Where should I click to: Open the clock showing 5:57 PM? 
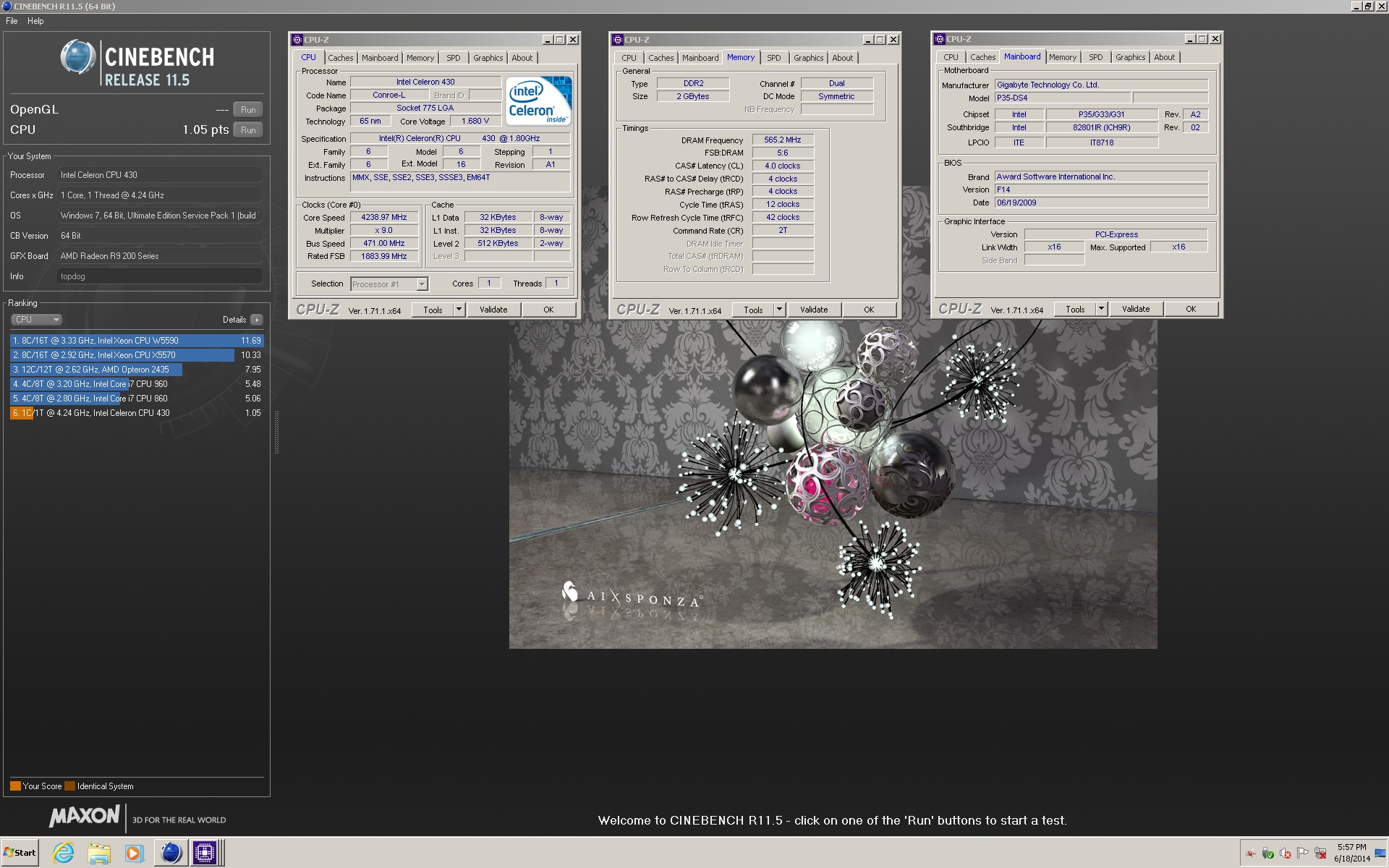point(1352,852)
